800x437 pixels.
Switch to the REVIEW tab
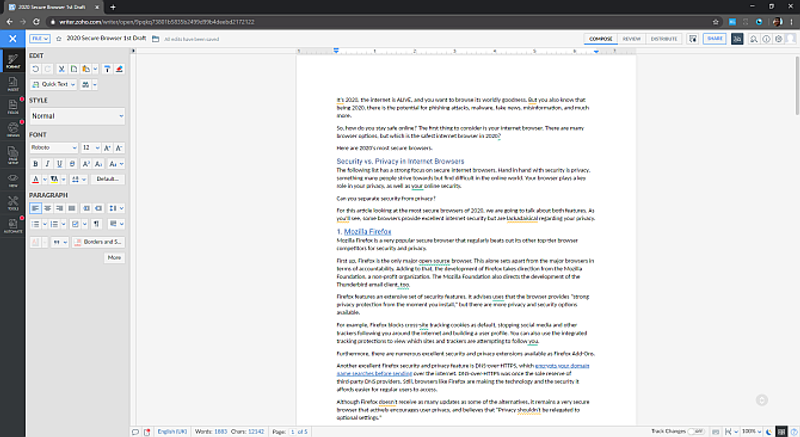point(631,39)
